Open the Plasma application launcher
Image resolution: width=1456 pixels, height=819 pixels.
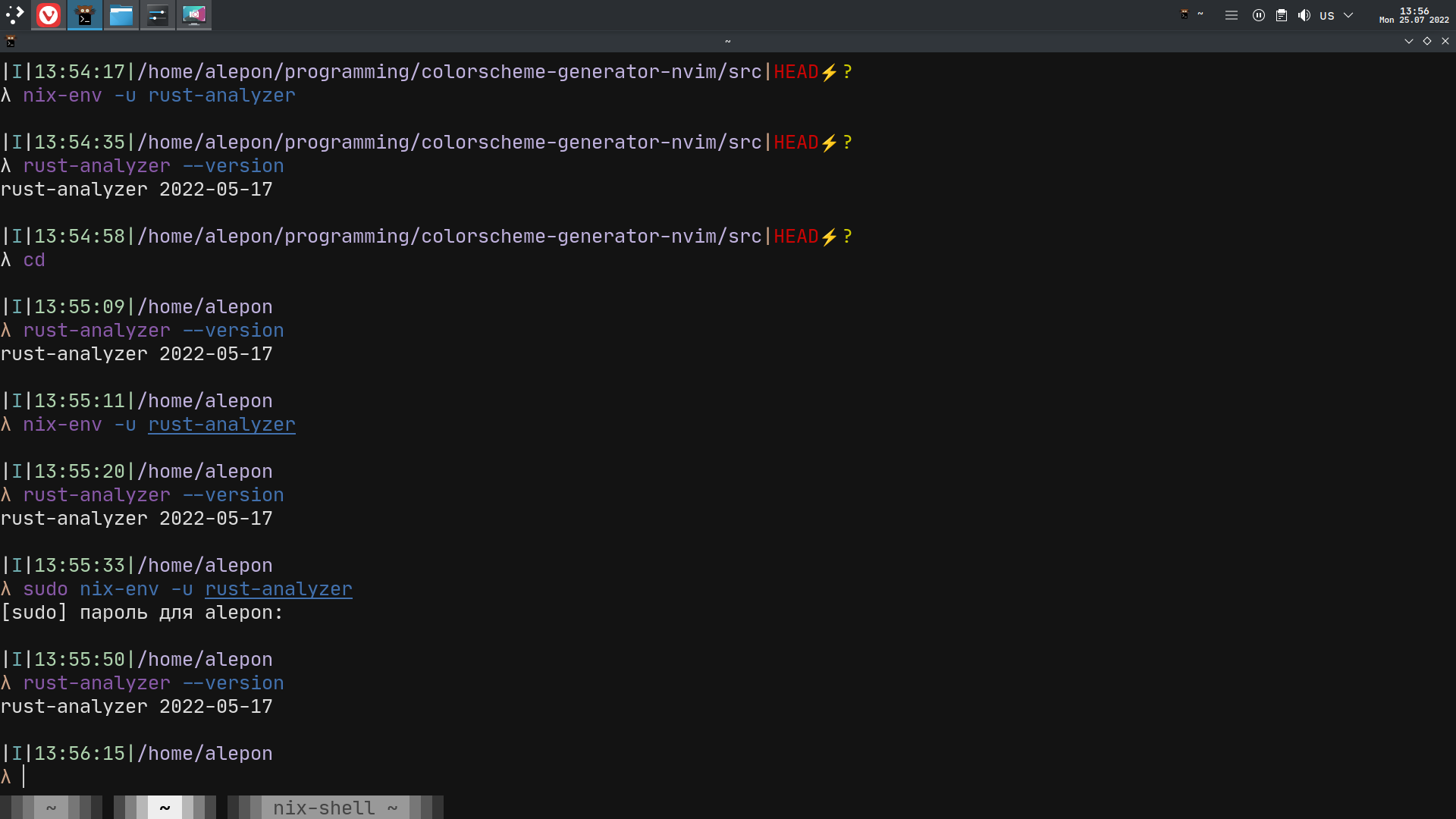14,14
